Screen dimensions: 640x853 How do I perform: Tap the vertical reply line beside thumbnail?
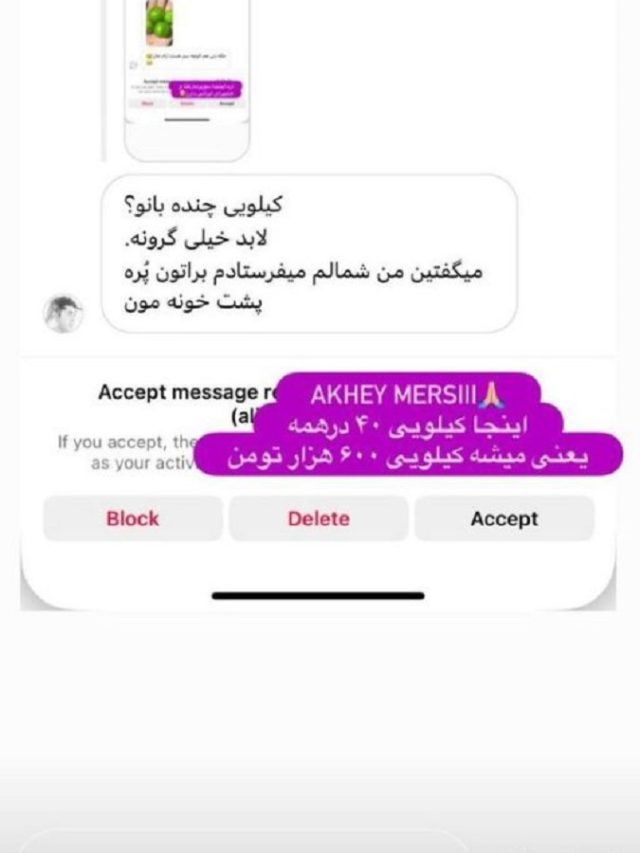[103, 80]
